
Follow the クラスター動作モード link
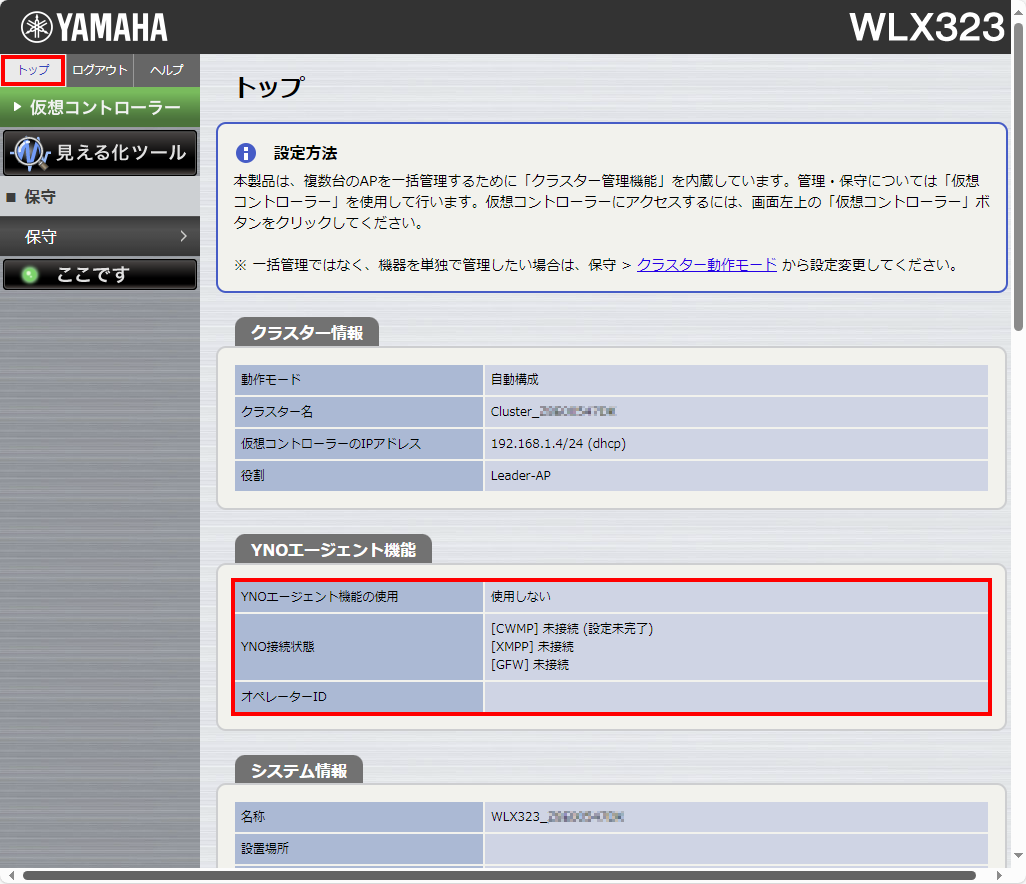[706, 265]
